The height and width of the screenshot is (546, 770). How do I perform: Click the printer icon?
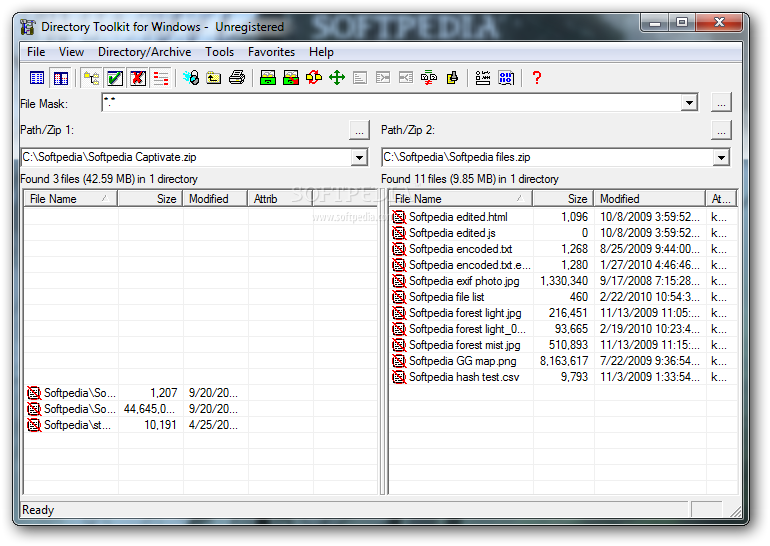point(237,78)
